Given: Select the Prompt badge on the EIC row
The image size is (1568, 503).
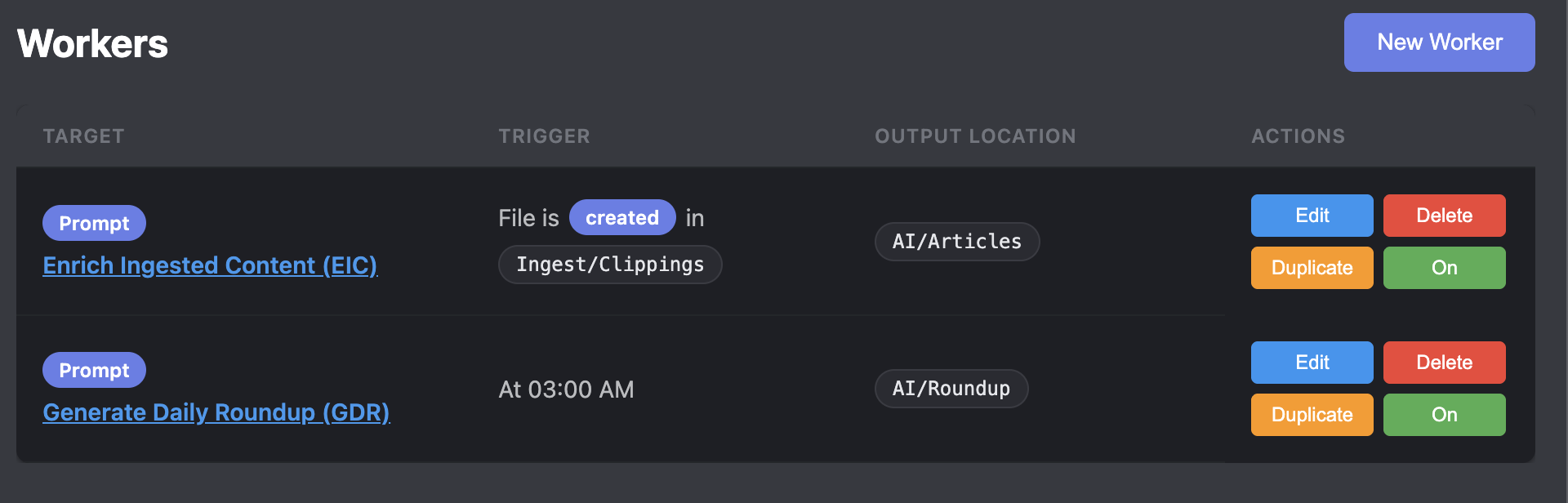Looking at the screenshot, I should pyautogui.click(x=93, y=222).
